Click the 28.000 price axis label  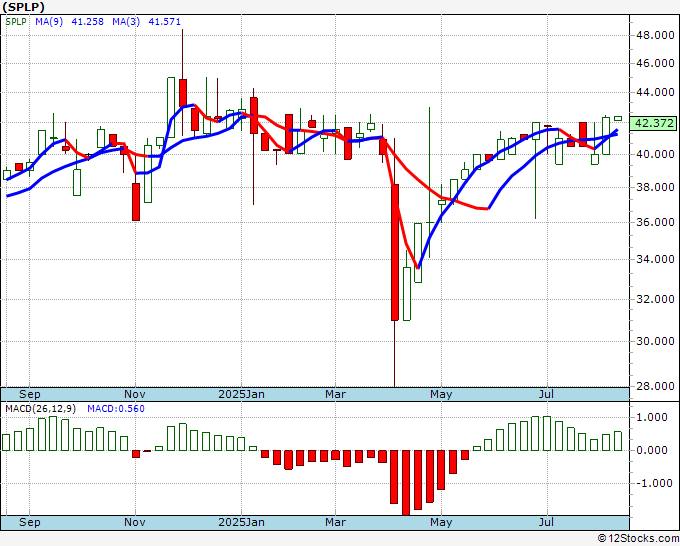655,386
